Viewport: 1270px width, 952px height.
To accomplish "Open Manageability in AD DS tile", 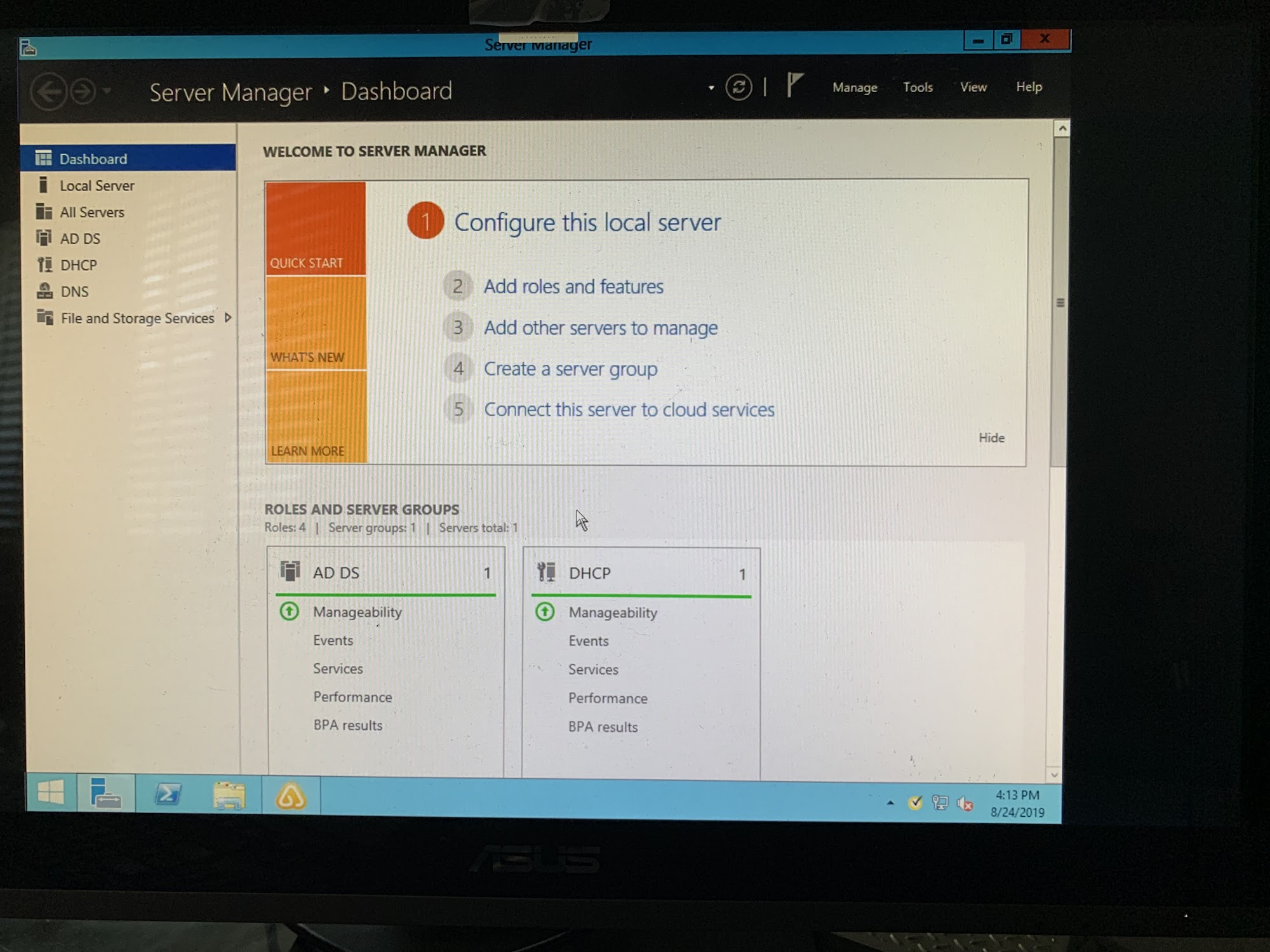I will pyautogui.click(x=358, y=612).
